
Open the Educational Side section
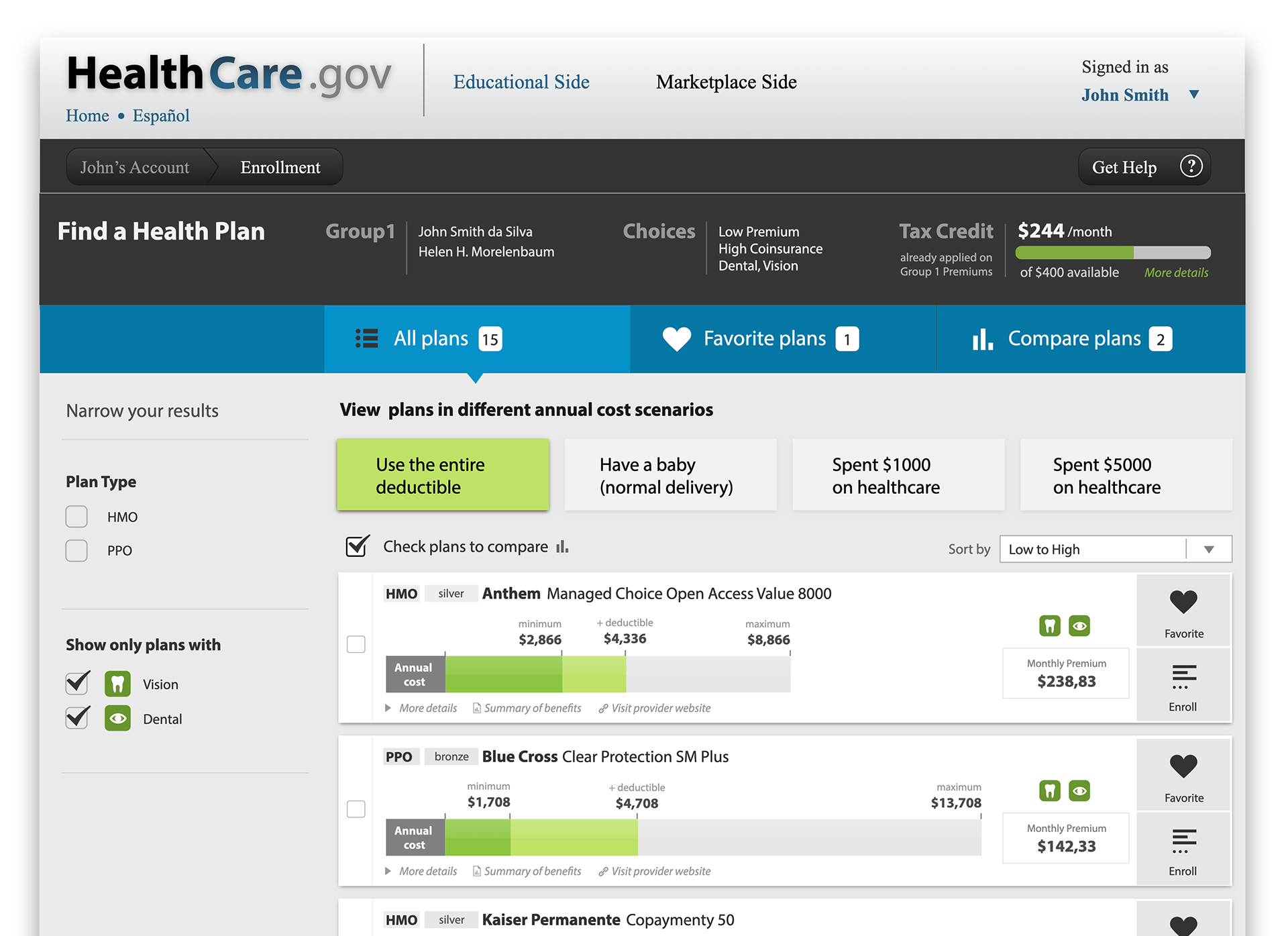click(x=521, y=82)
